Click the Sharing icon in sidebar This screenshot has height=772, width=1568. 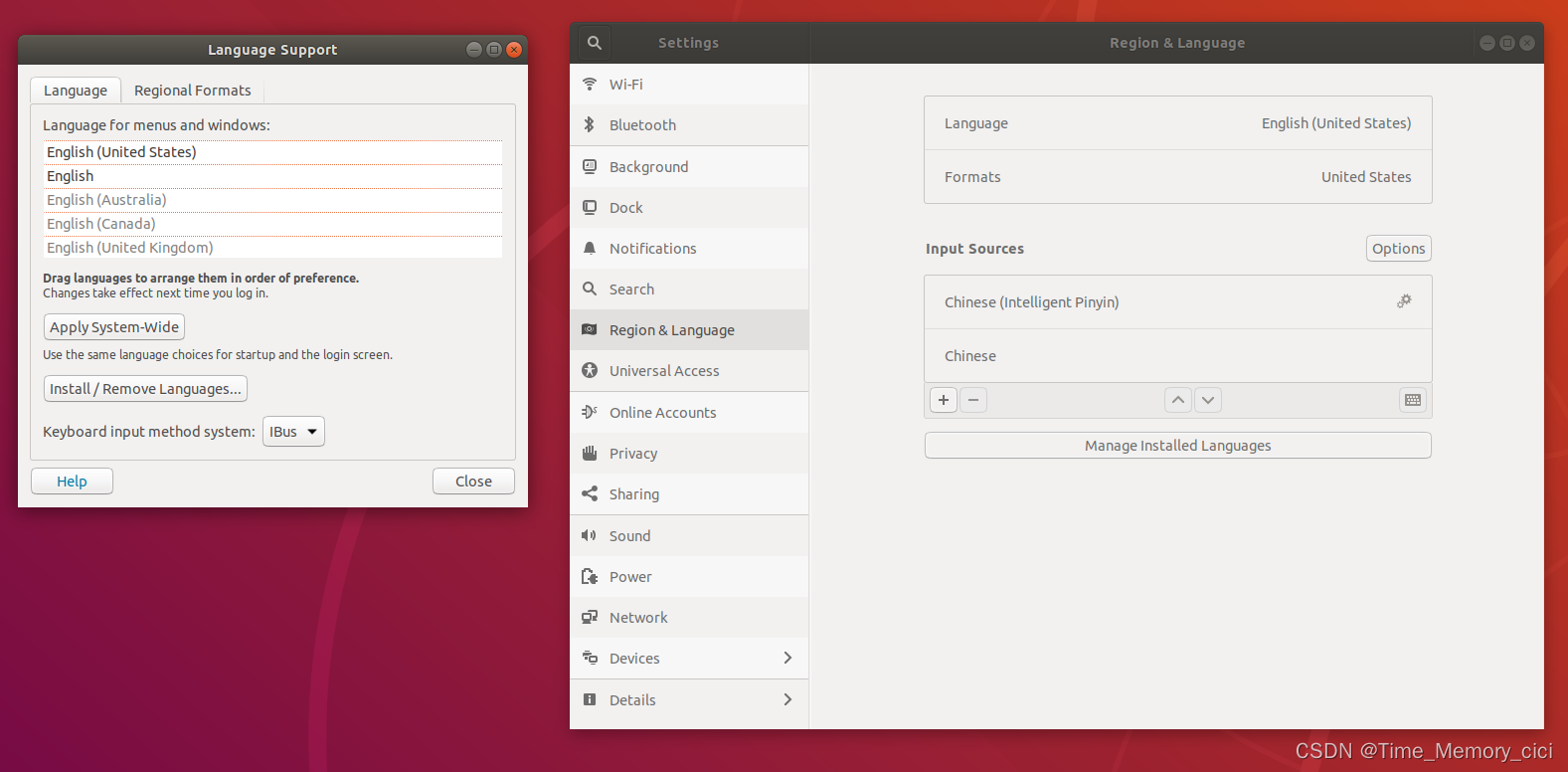point(590,493)
